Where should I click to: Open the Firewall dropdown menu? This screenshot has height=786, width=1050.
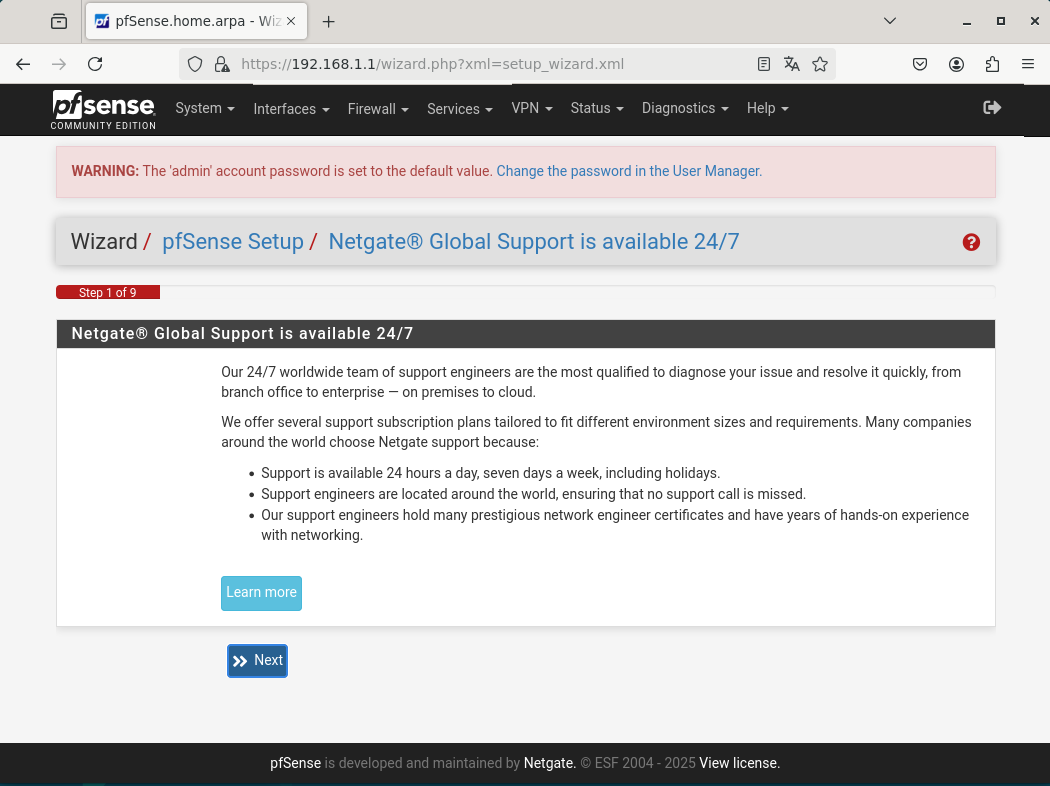(x=378, y=109)
